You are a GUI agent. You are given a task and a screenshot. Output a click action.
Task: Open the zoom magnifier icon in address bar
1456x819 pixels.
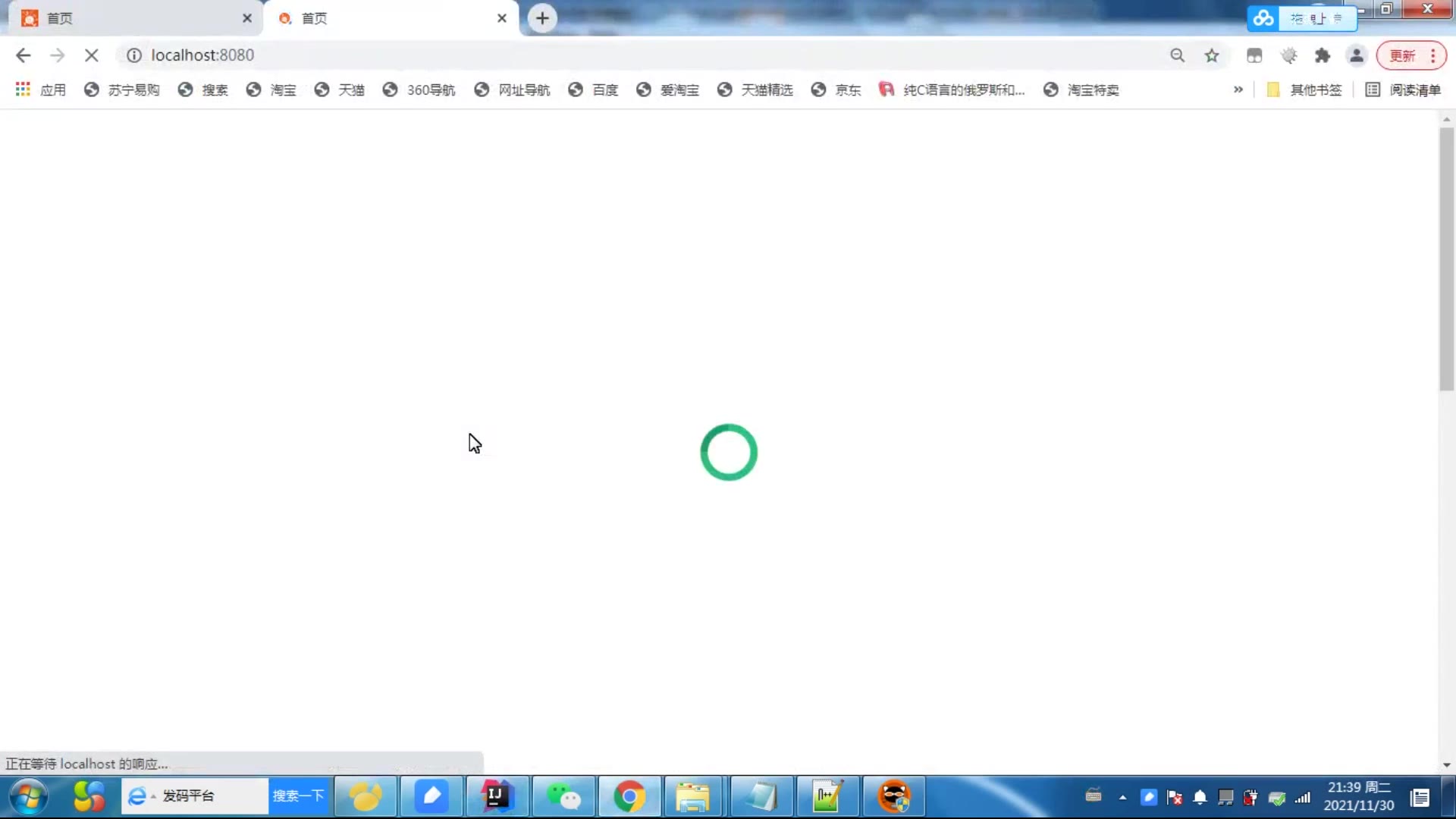(1177, 55)
